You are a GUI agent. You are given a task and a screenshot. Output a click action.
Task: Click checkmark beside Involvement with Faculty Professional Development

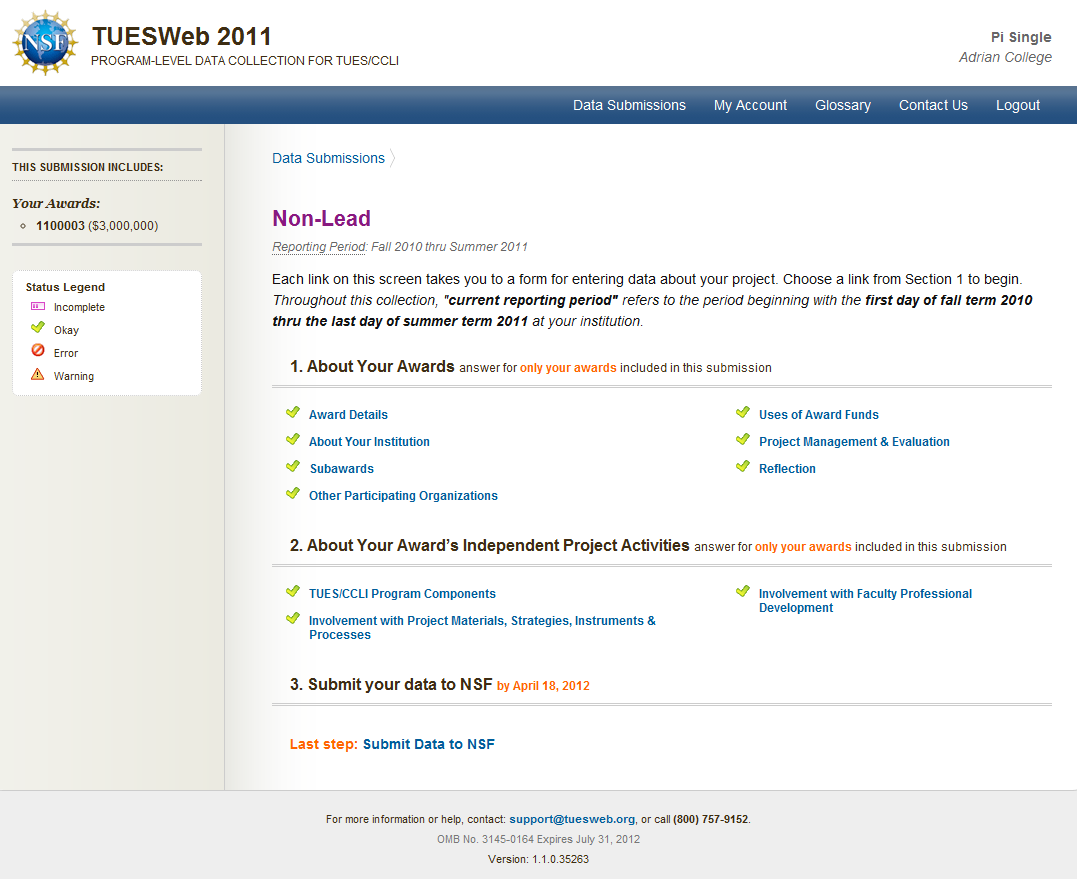coord(743,591)
